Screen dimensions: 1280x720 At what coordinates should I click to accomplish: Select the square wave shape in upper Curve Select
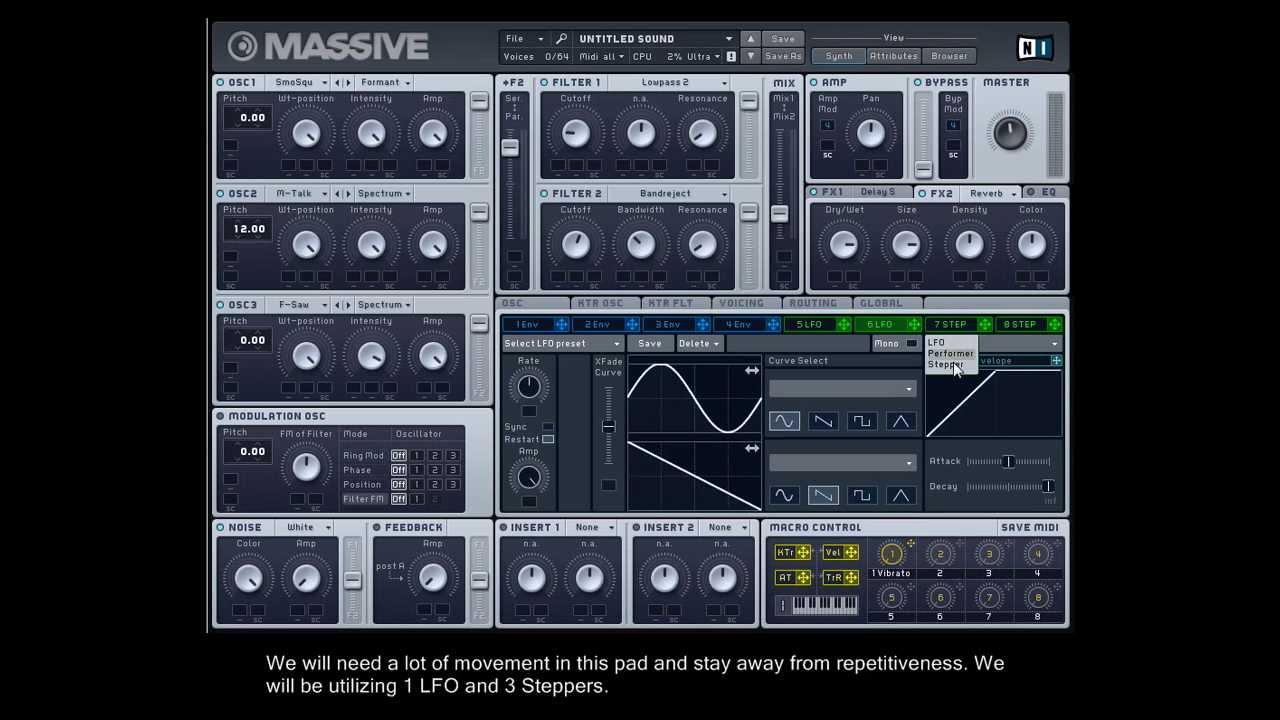point(862,421)
